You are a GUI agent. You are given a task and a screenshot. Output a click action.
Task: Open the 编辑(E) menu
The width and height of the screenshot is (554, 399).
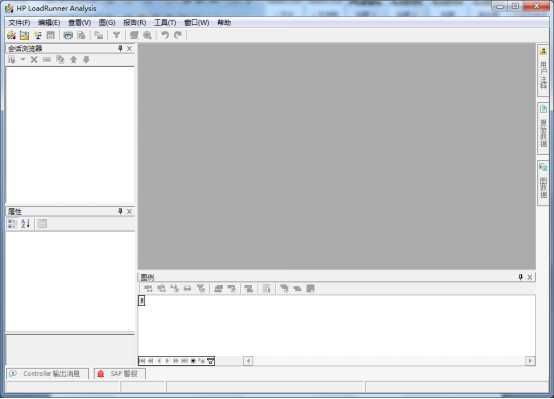coord(49,23)
